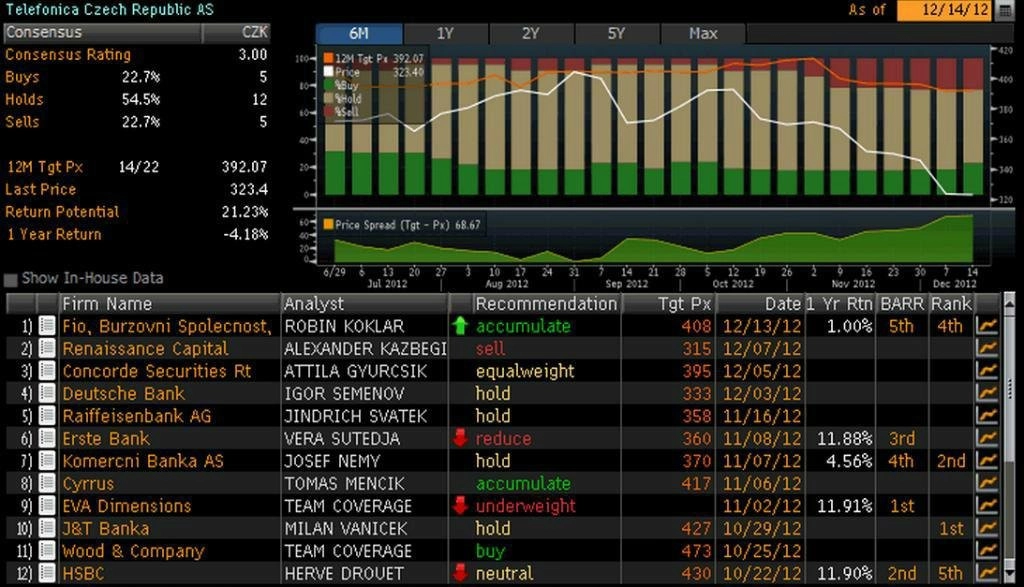Open report document icon for Raiffeisenbank AG
The height and width of the screenshot is (587, 1024).
[46, 416]
